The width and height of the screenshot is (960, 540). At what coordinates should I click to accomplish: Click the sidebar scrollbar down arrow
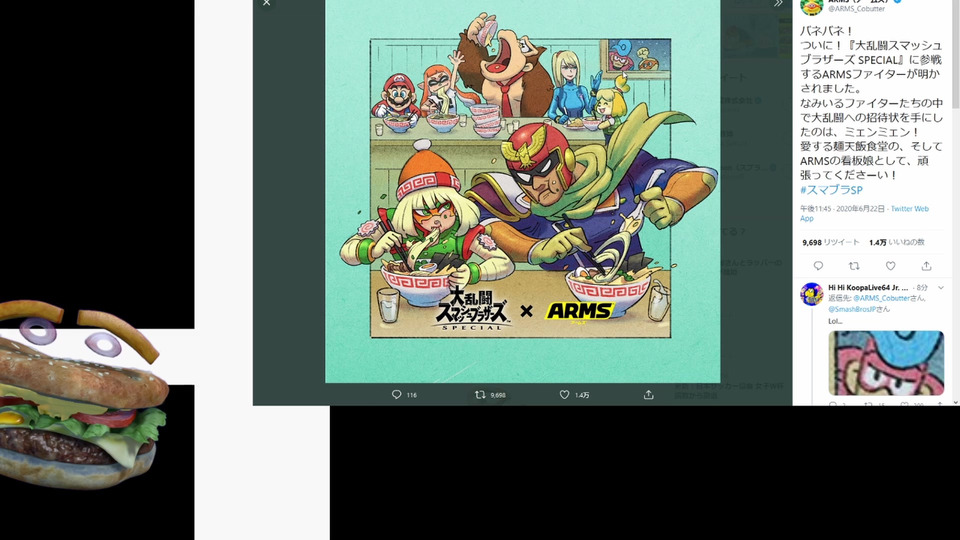point(955,402)
